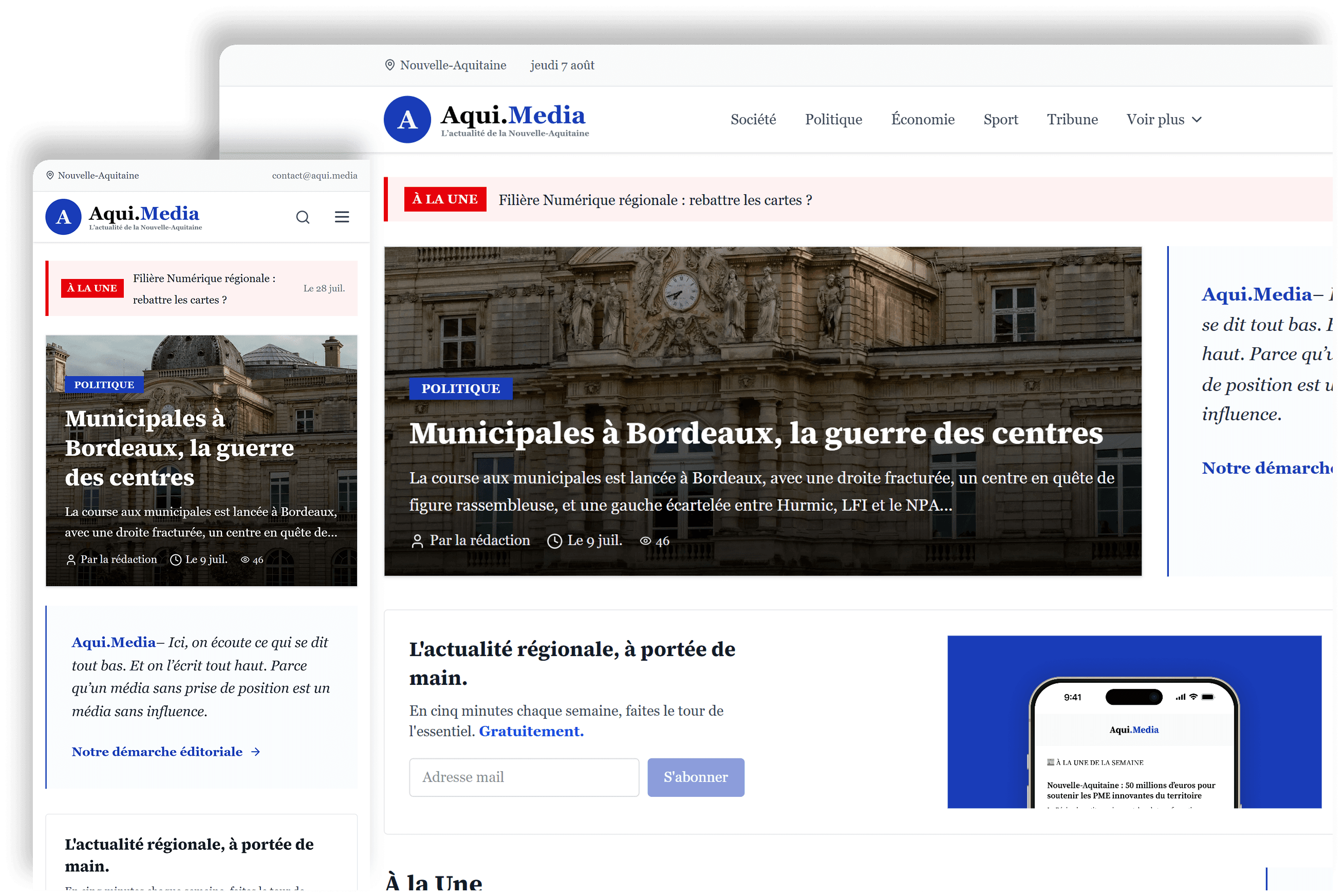This screenshot has height=896, width=1343.
Task: Click the Aqui.Media circular logo
Action: click(x=407, y=119)
